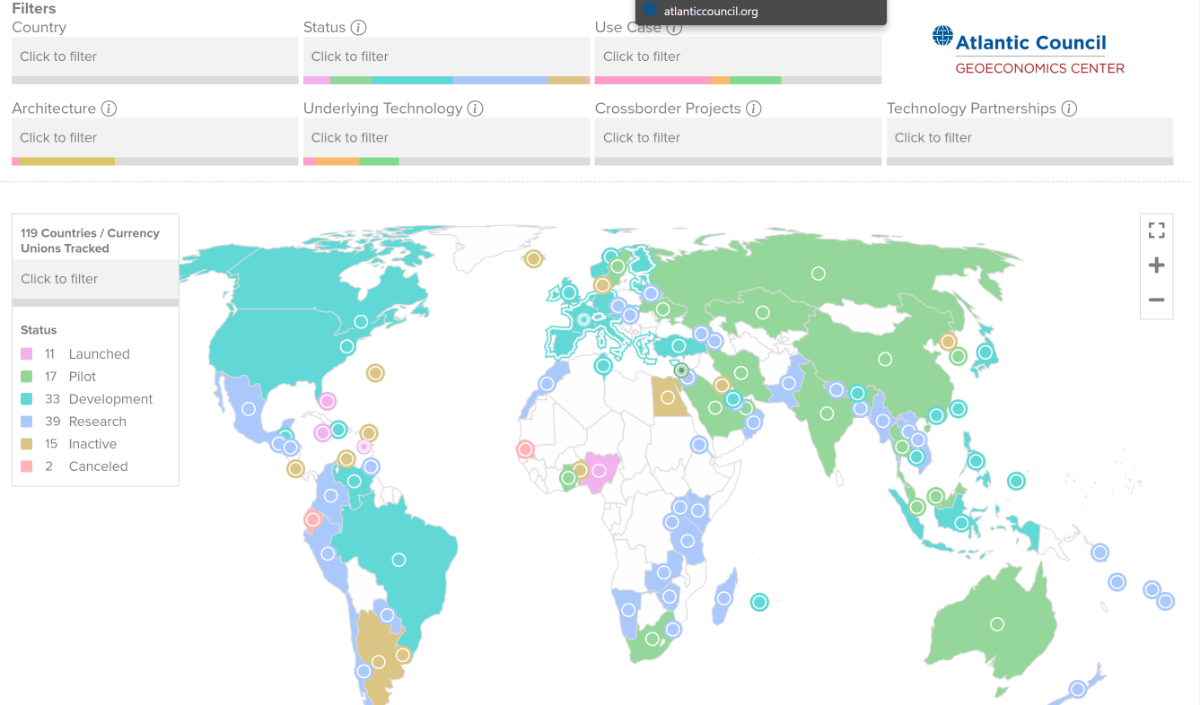Zoom in with the plus button
The width and height of the screenshot is (1200, 705).
(x=1156, y=265)
